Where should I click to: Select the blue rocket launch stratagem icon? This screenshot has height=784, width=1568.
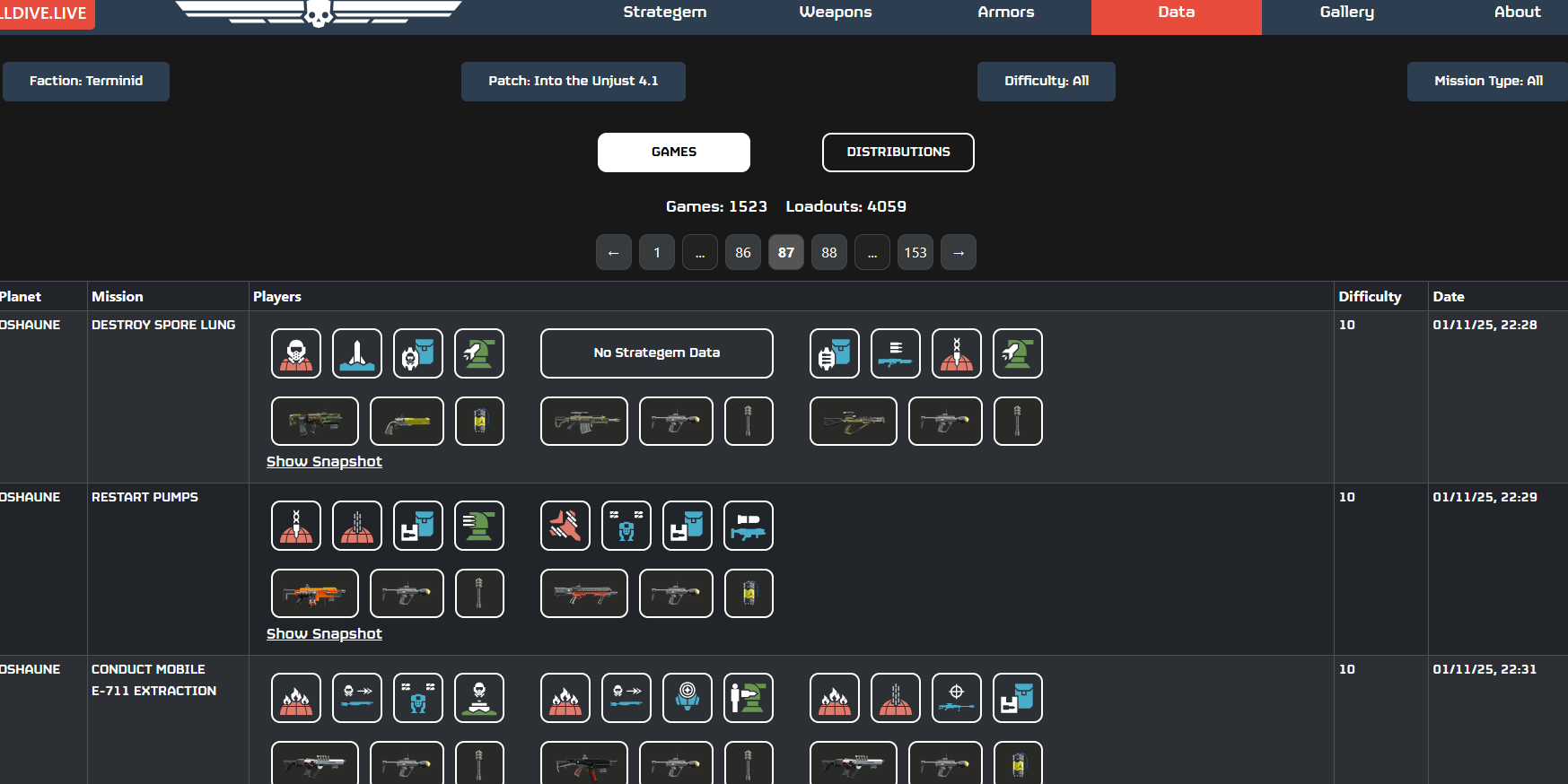click(357, 353)
